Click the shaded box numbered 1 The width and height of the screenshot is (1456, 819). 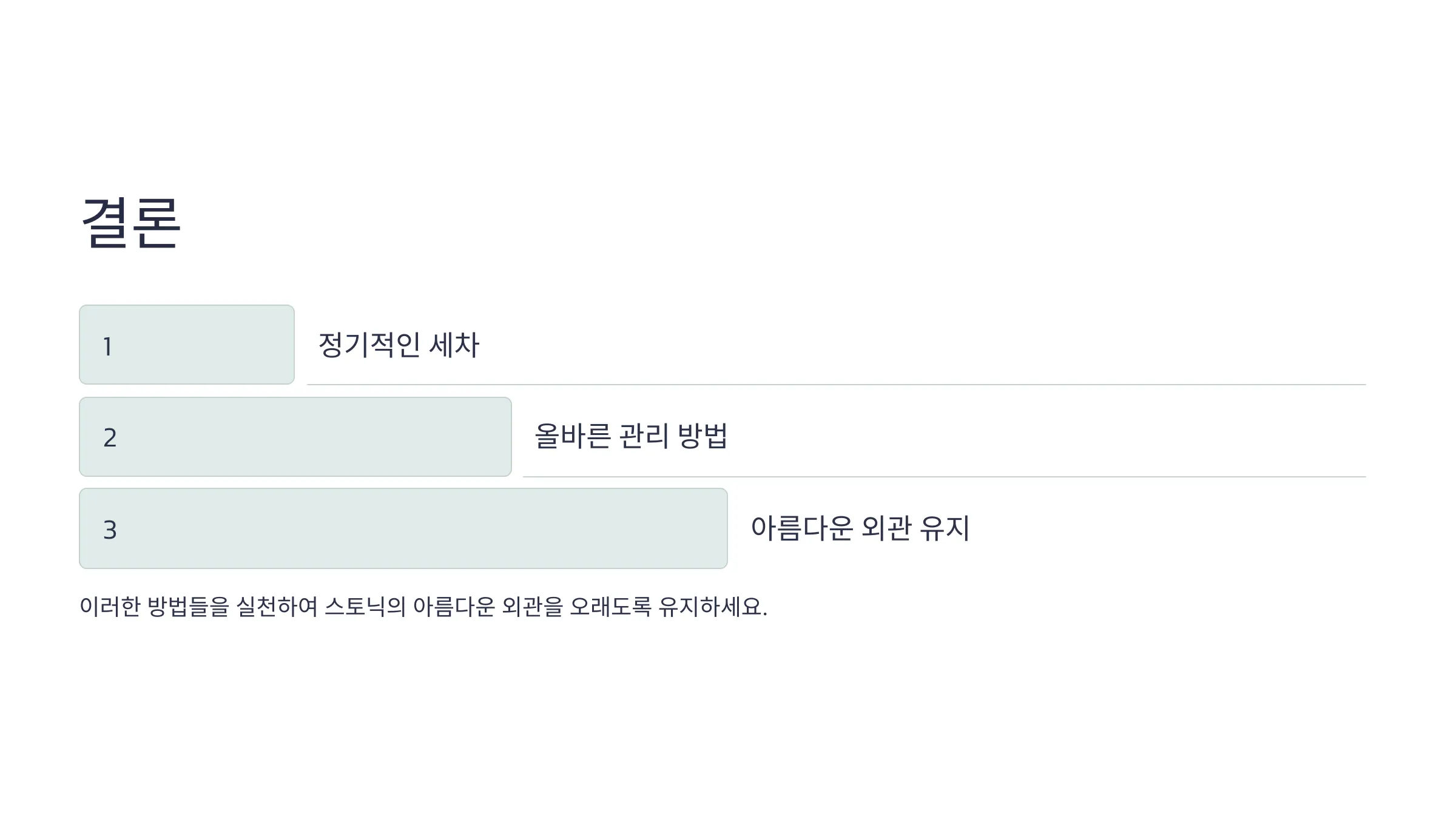(187, 345)
